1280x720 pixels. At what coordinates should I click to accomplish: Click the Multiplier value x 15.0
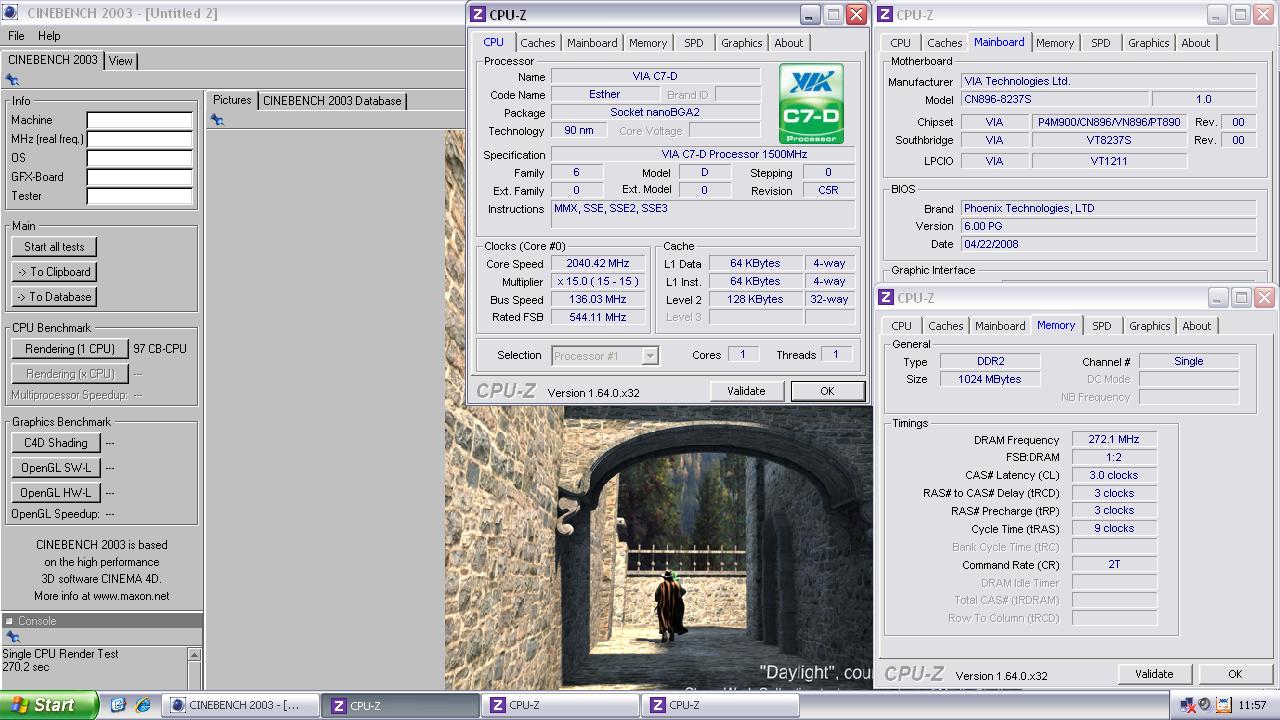600,282
